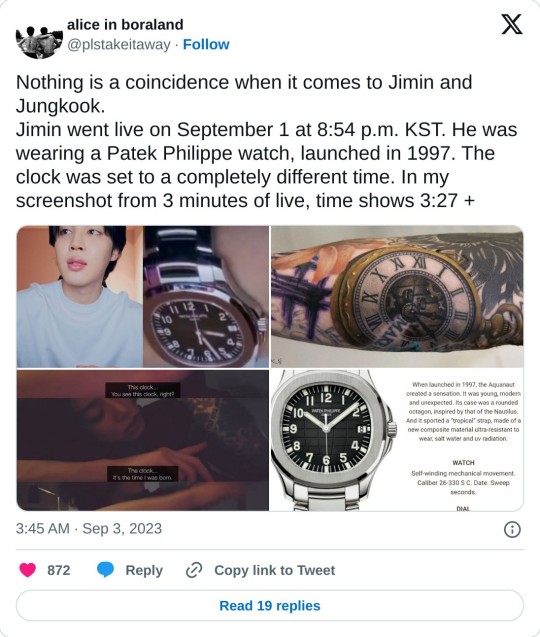The width and height of the screenshot is (540, 637).
Task: Click the chain link copy icon
Action: coord(194,570)
